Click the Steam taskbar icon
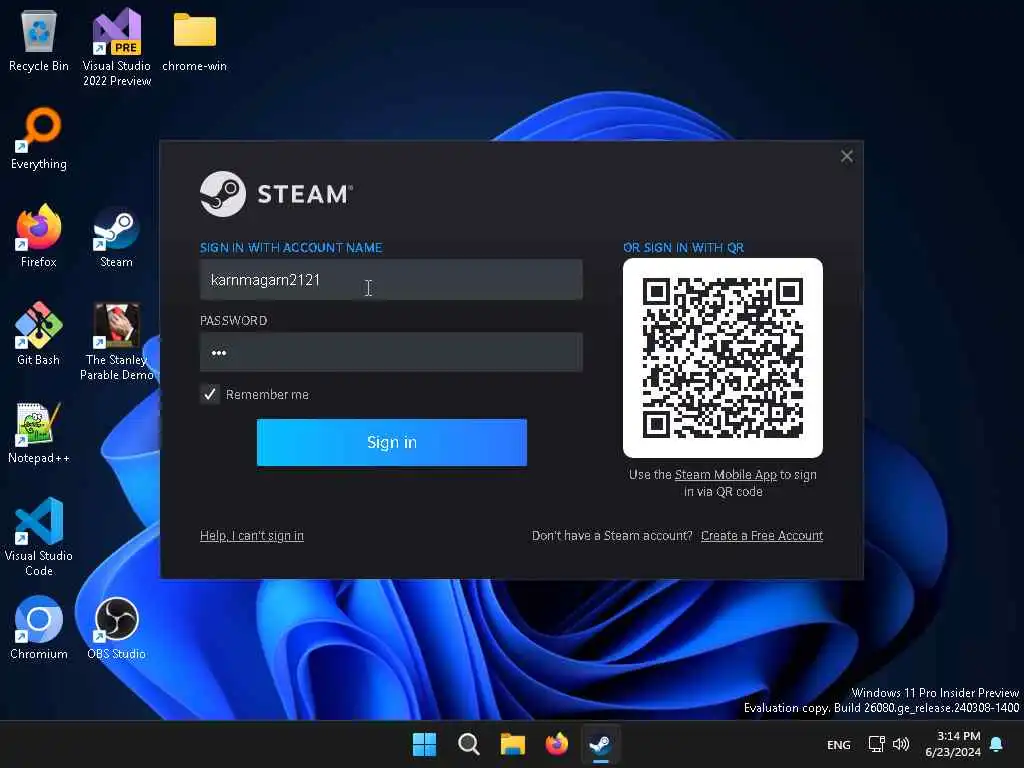This screenshot has width=1024, height=768. 600,744
